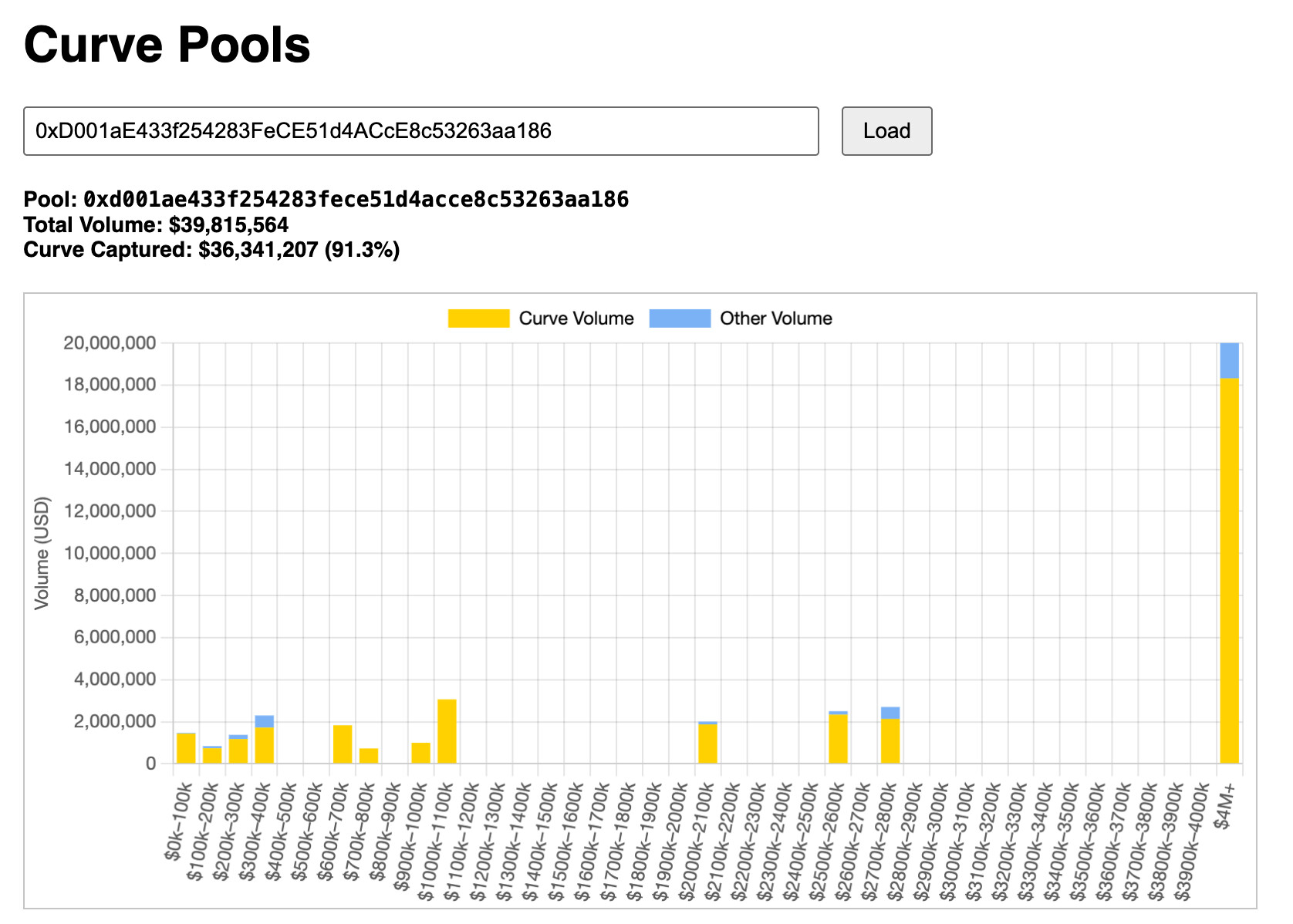Toggle the Curve Volume legend item
This screenshot has width=1293, height=924.
541,319
